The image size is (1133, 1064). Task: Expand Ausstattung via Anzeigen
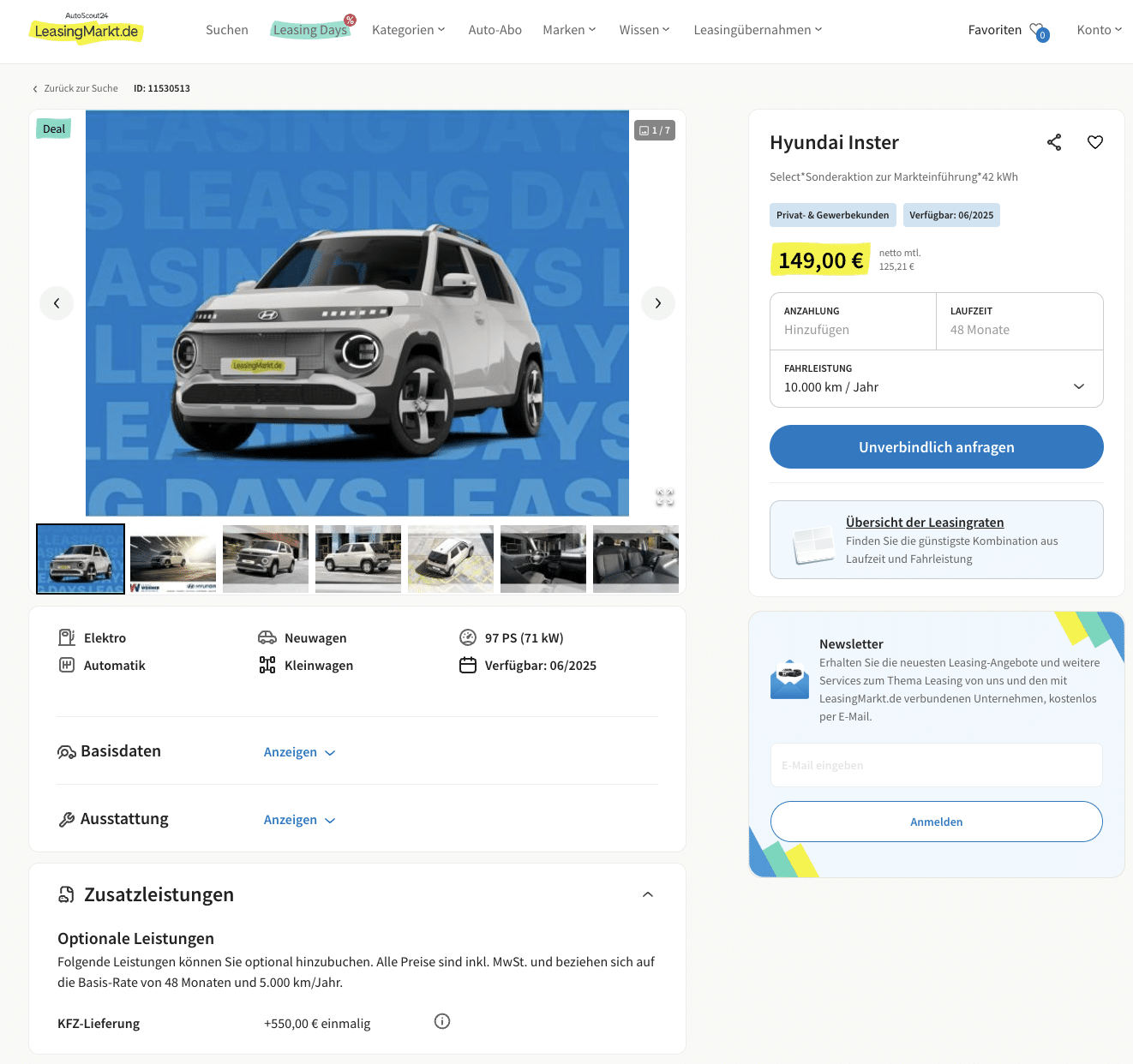pyautogui.click(x=300, y=820)
